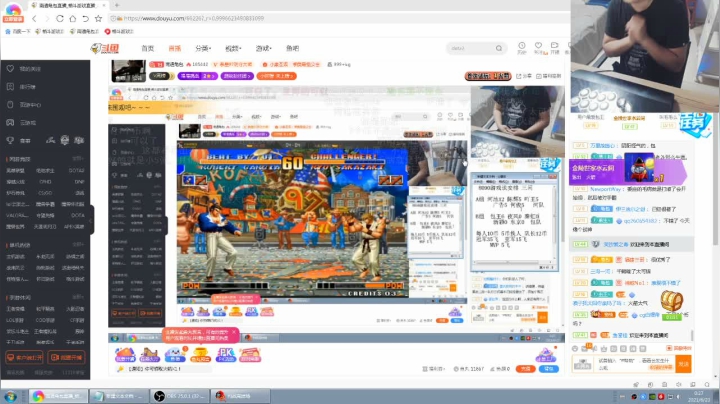Bookmark the page with the star icon
Image resolution: width=720 pixels, height=404 pixels.
[x=98, y=19]
